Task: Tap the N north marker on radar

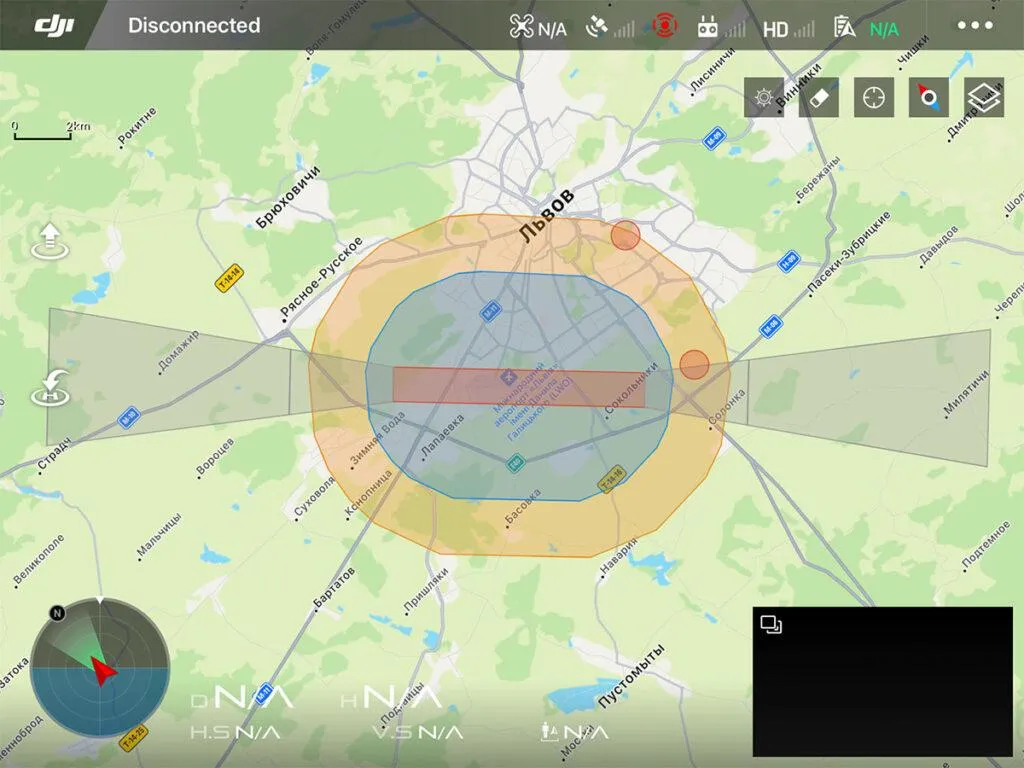Action: [x=57, y=613]
